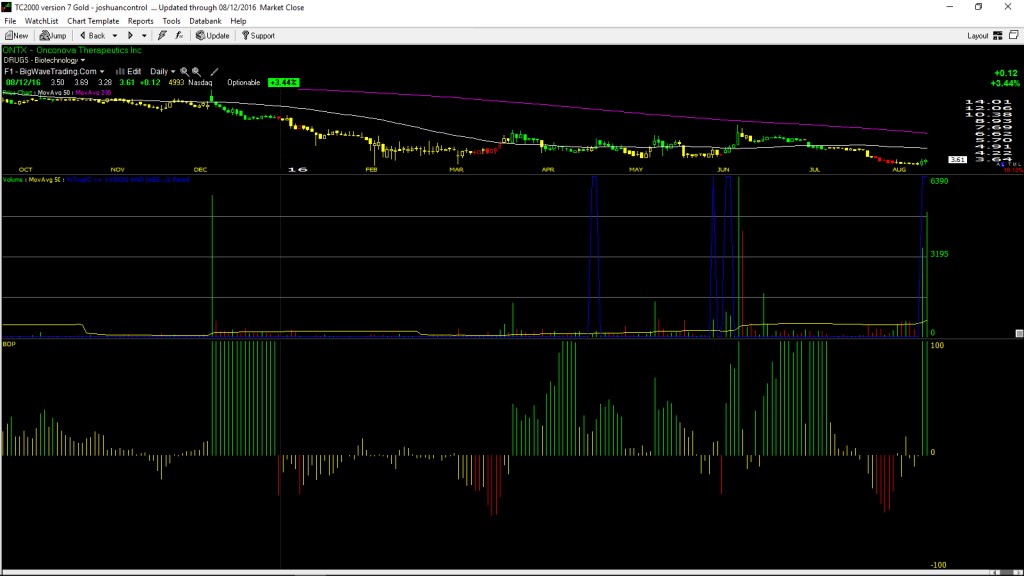Open the fx formula icon
Image resolution: width=1024 pixels, height=576 pixels.
[x=179, y=36]
